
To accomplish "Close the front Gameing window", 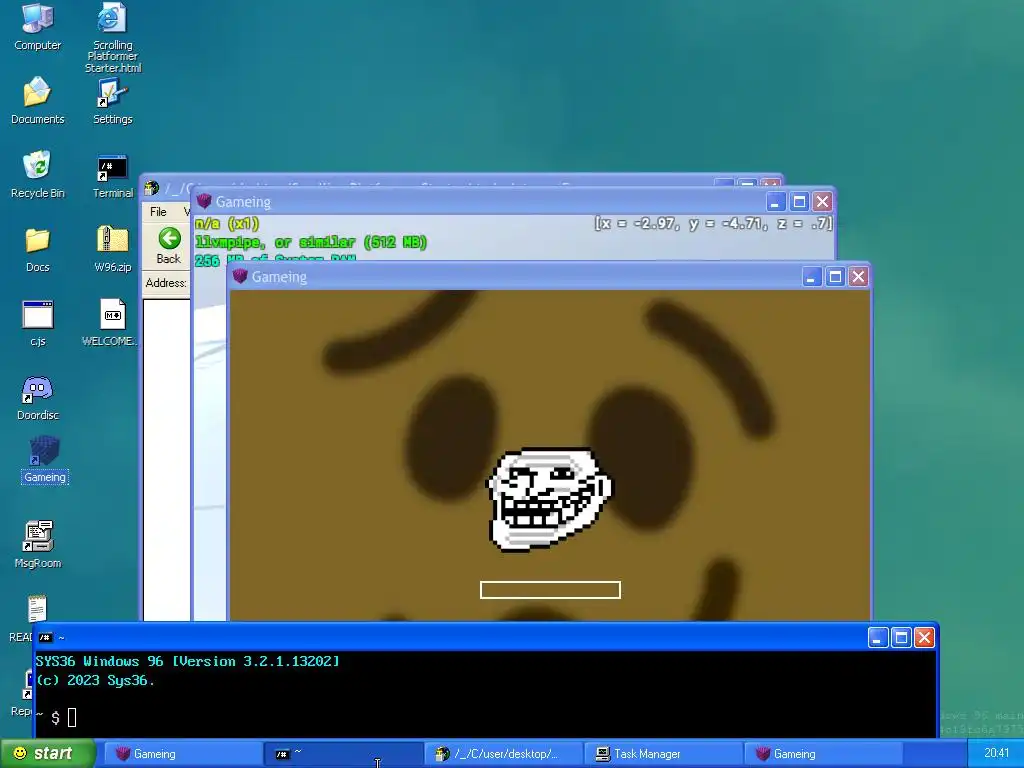I will pyautogui.click(x=858, y=277).
